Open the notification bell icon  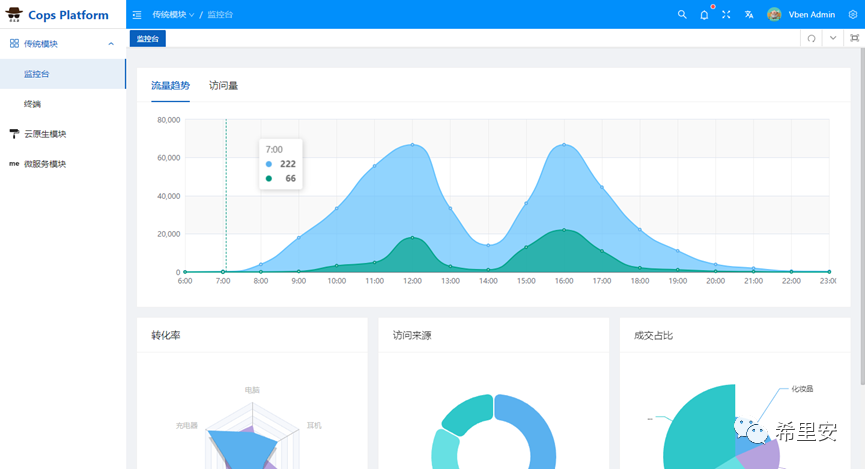704,15
